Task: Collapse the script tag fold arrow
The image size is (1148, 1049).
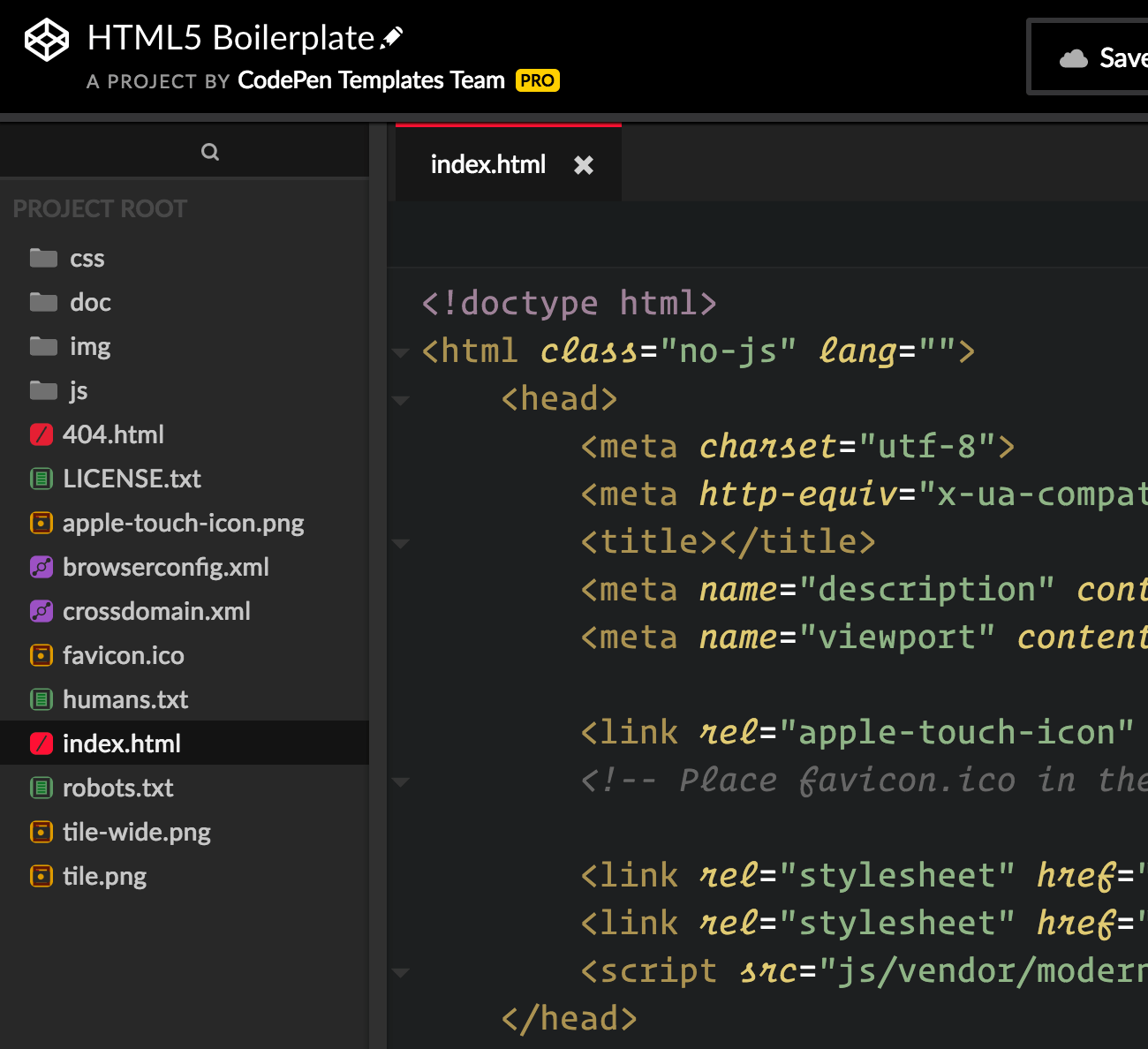Action: point(401,972)
